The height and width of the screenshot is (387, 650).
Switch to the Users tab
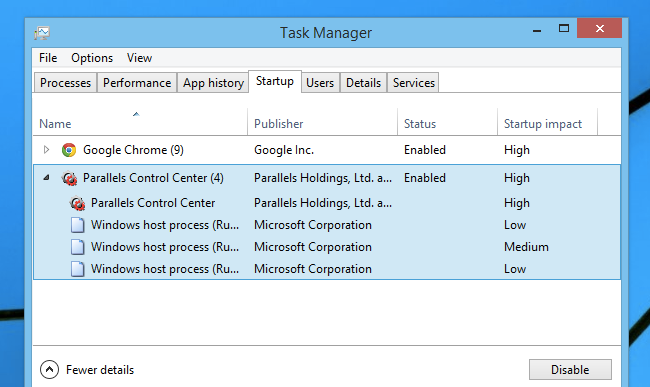320,83
